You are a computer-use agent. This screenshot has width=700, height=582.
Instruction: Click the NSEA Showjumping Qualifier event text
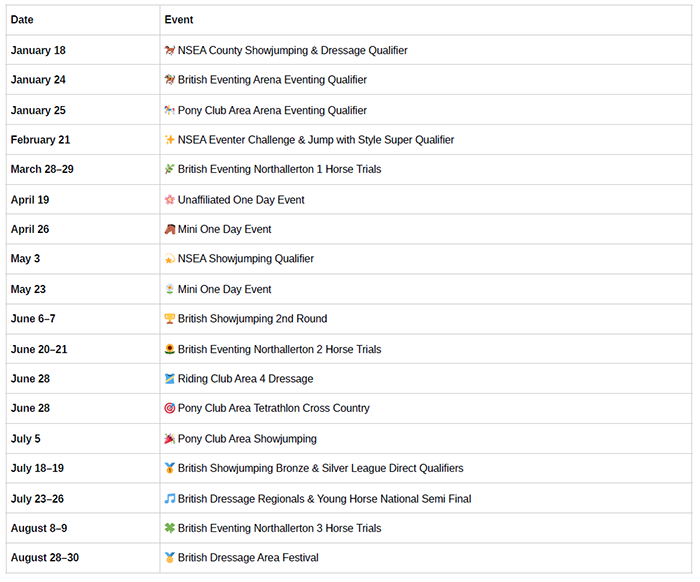pos(245,259)
